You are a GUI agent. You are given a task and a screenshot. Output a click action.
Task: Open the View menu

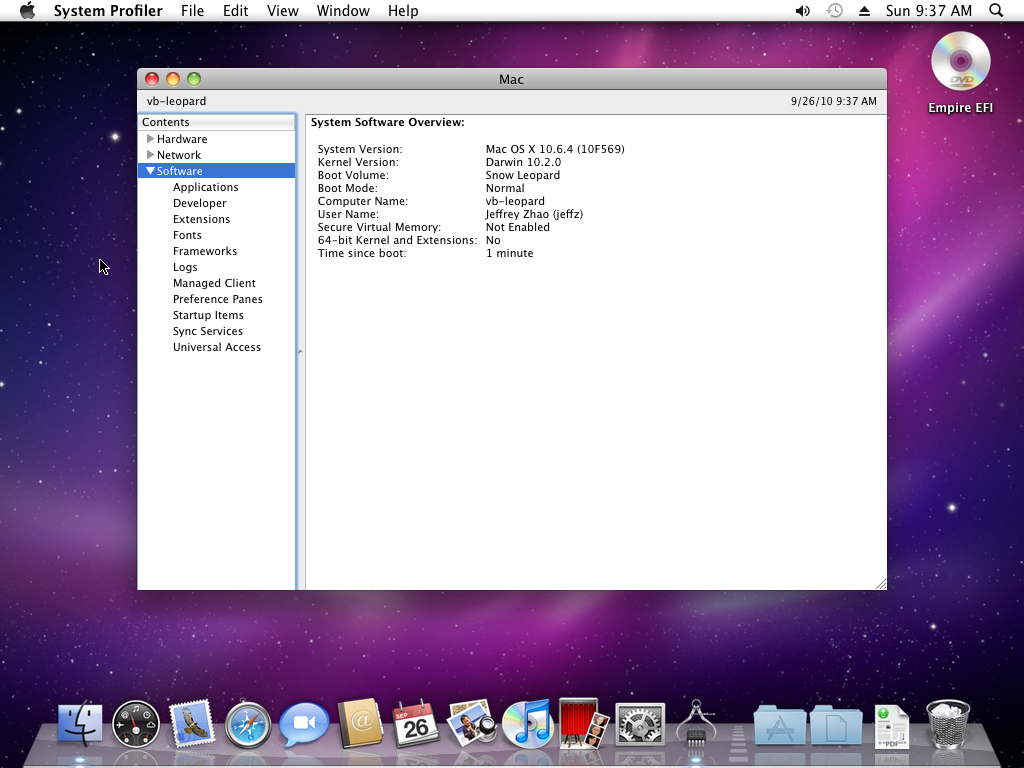tap(283, 10)
